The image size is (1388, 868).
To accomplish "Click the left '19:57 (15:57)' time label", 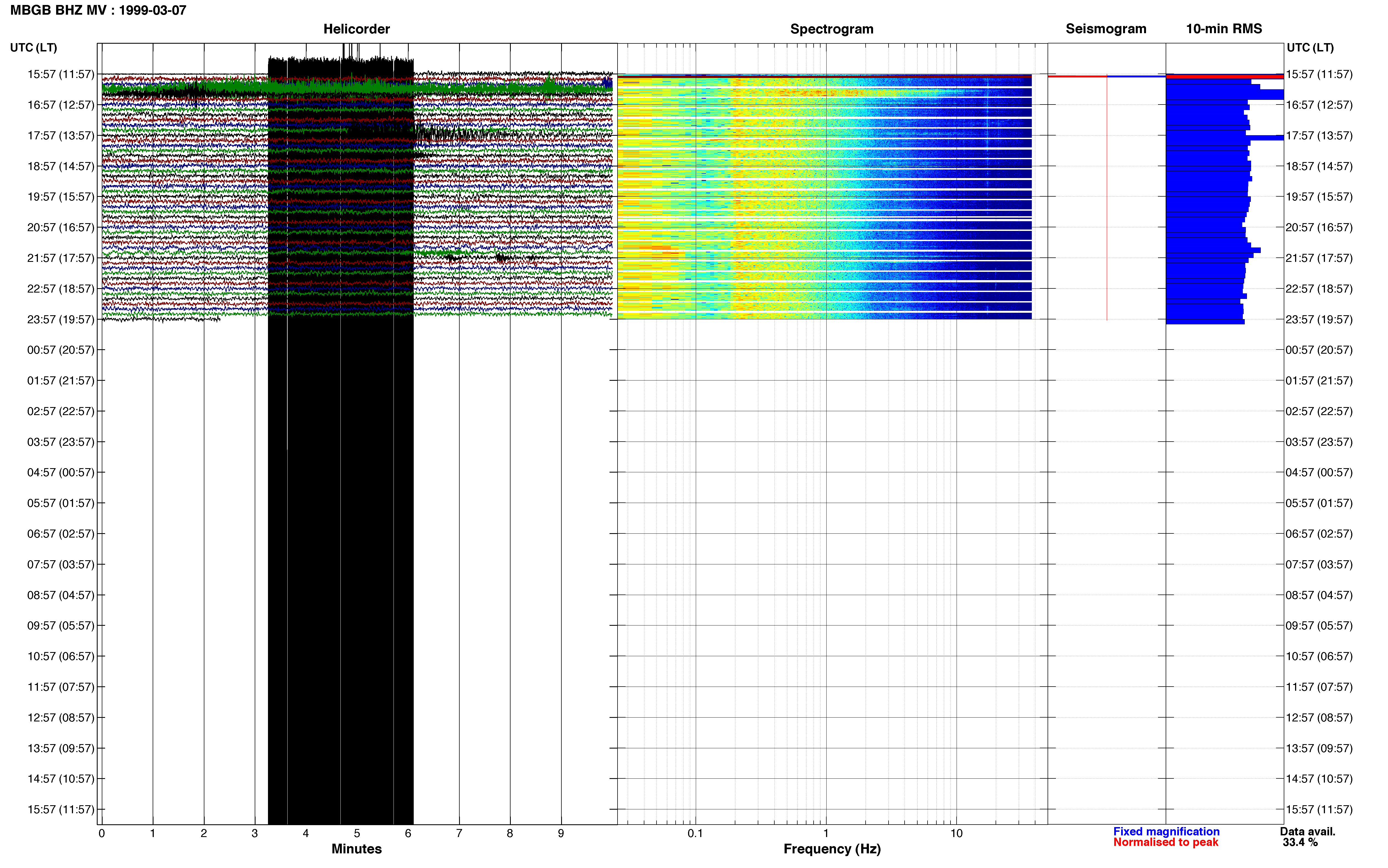I will (60, 196).
